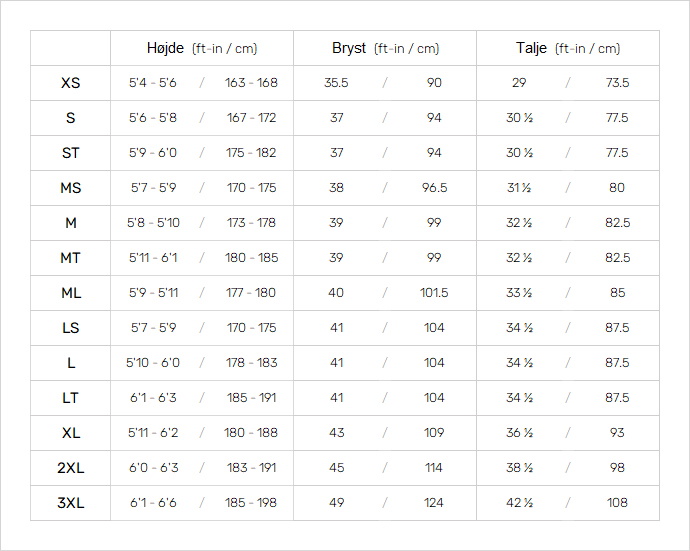This screenshot has height=551, width=690.
Task: Click the Talje column header
Action: pos(568,48)
